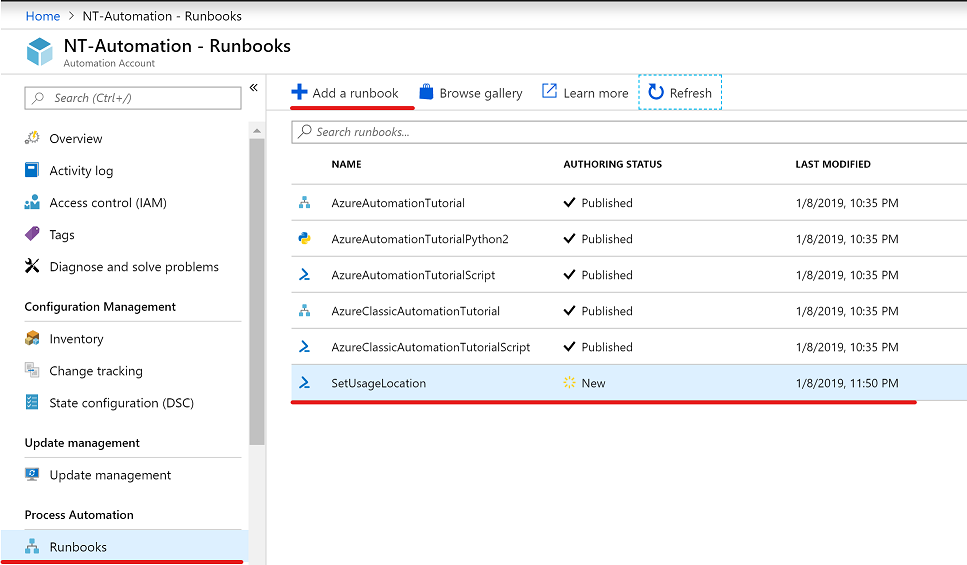Click the graphical runbook icon beside AzureAutomationTutorial
Screen dimensions: 967x565
pyautogui.click(x=305, y=202)
